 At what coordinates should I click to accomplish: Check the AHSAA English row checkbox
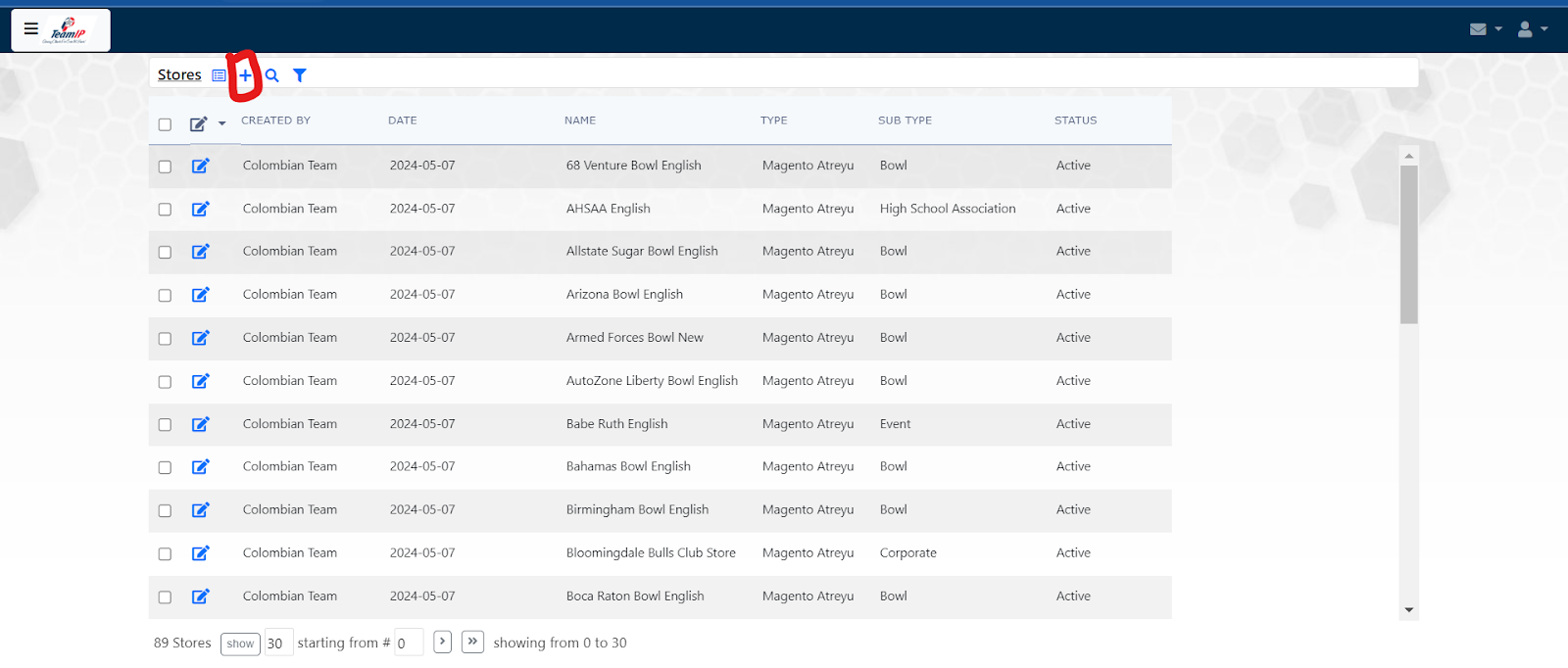coord(165,210)
